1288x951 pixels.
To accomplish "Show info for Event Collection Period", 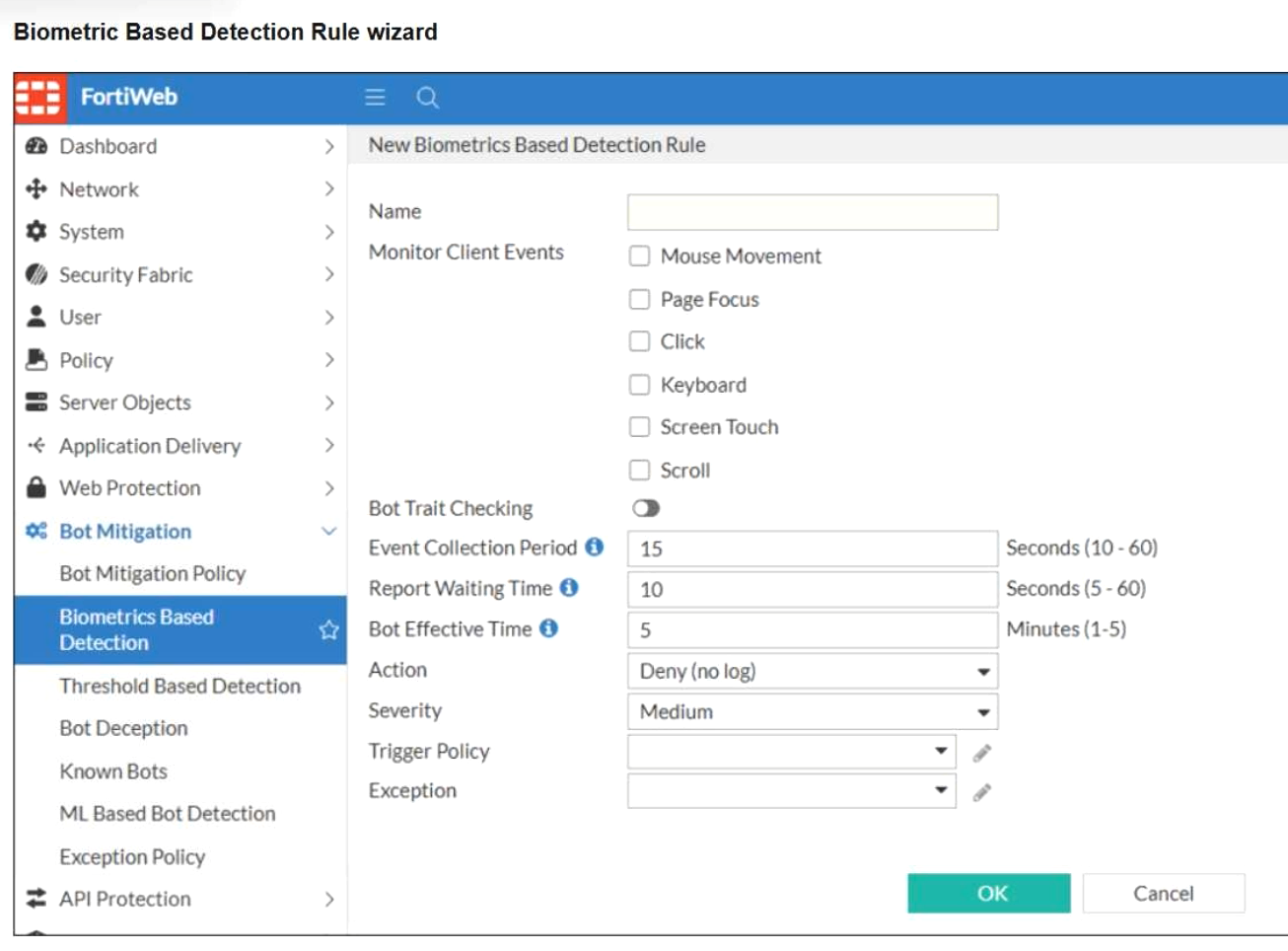I will point(594,547).
